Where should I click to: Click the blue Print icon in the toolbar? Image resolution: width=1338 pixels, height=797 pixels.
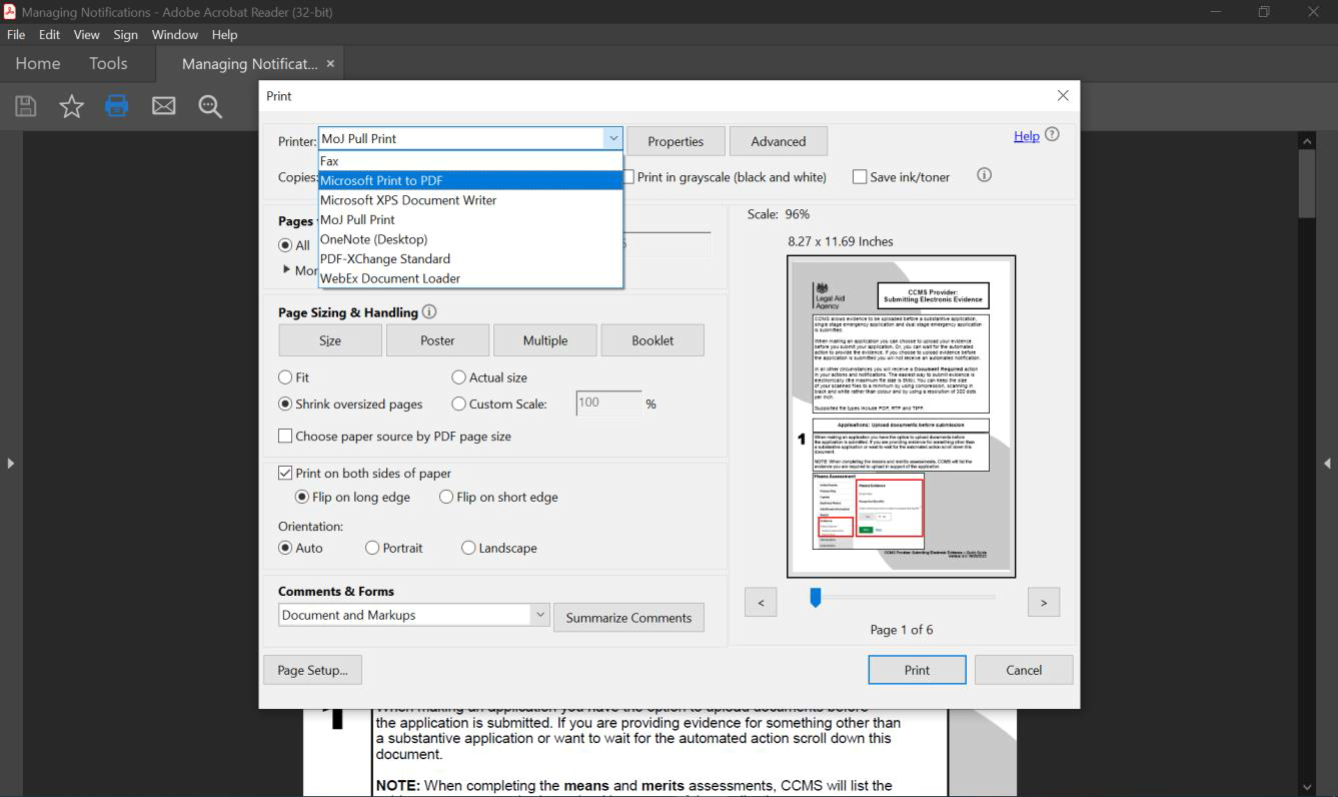click(x=117, y=106)
